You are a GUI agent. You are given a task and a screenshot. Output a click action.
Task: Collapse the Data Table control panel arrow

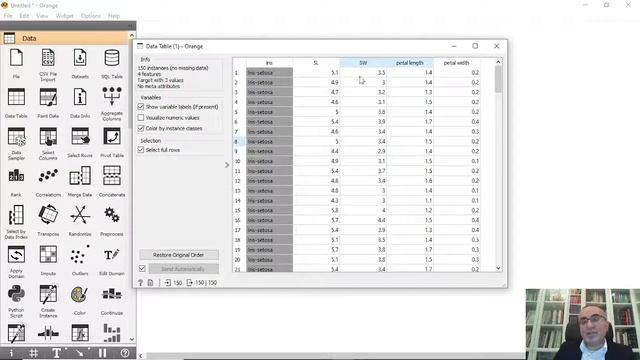click(227, 165)
